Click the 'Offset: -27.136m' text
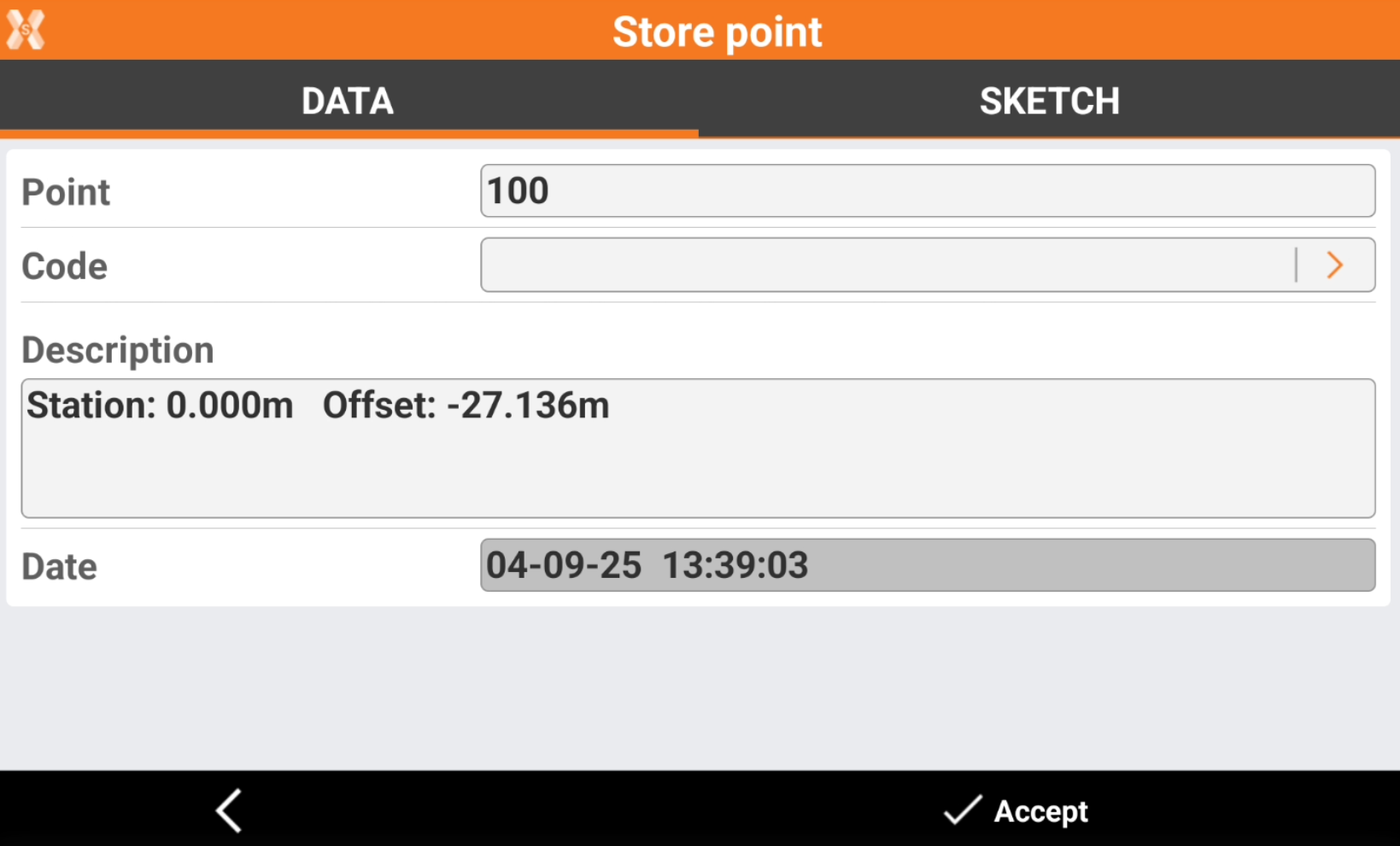The image size is (1400, 846). pyautogui.click(x=466, y=405)
